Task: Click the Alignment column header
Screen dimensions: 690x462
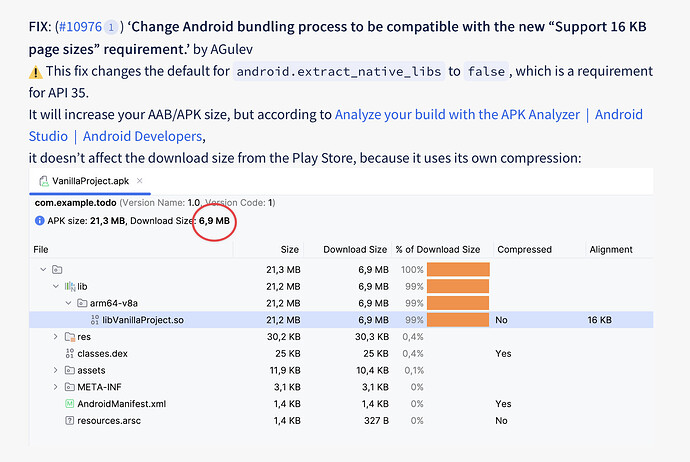Action: click(x=611, y=249)
